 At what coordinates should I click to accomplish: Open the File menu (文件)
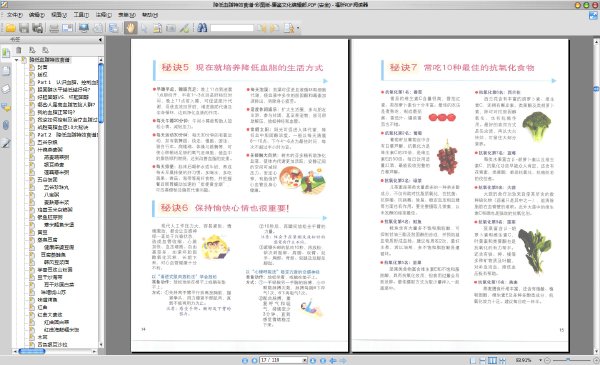[14, 15]
